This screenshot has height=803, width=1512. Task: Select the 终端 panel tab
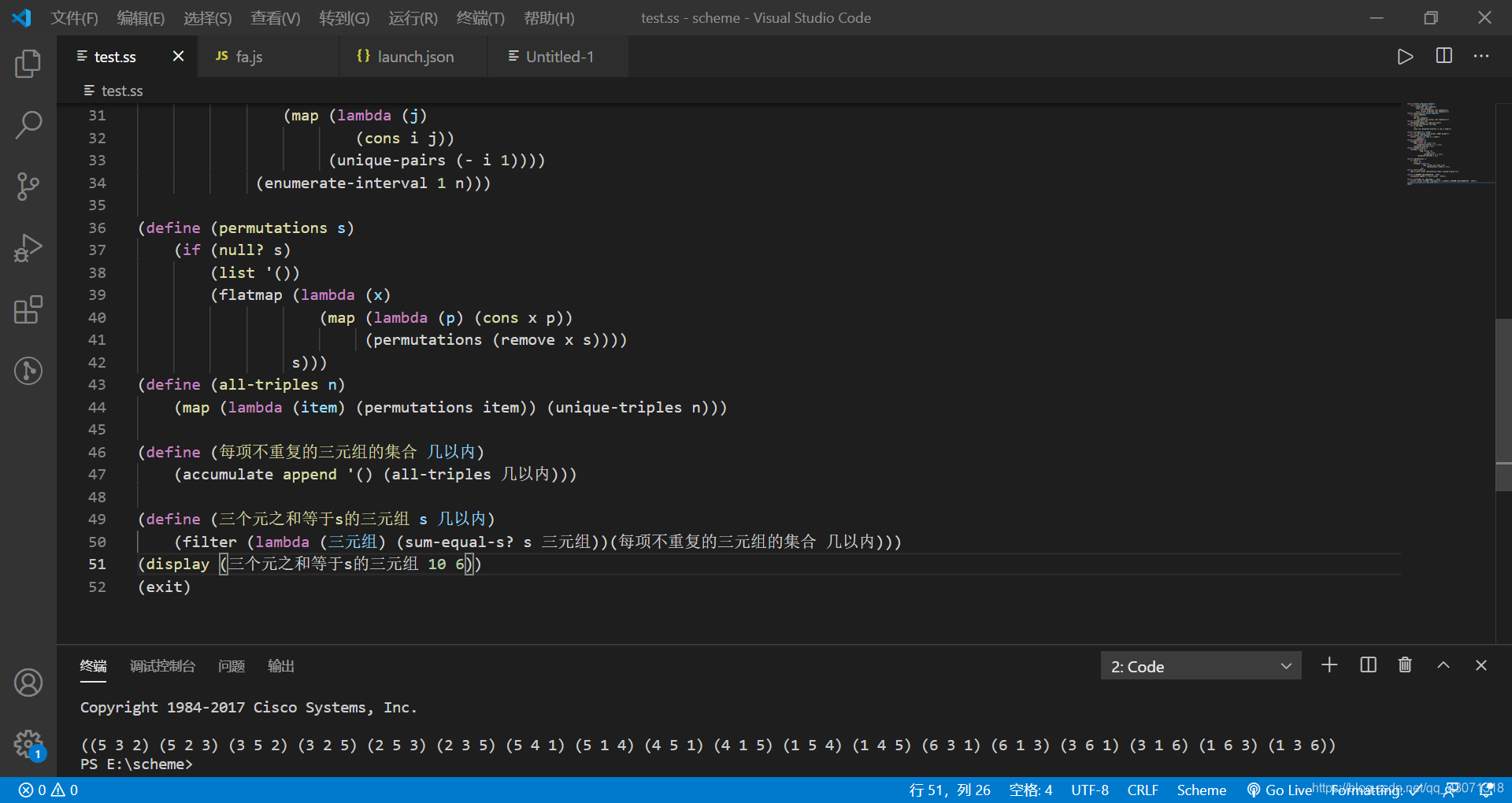tap(93, 666)
